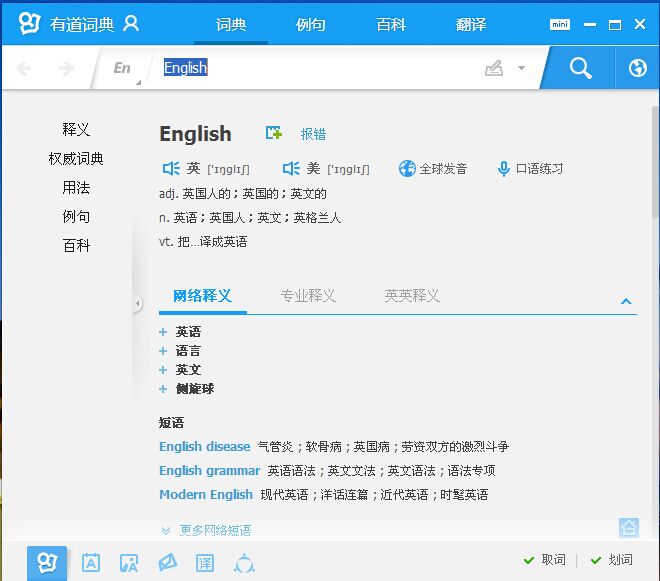The width and height of the screenshot is (660, 581).
Task: Play the American pronunciation speaker
Action: click(291, 169)
